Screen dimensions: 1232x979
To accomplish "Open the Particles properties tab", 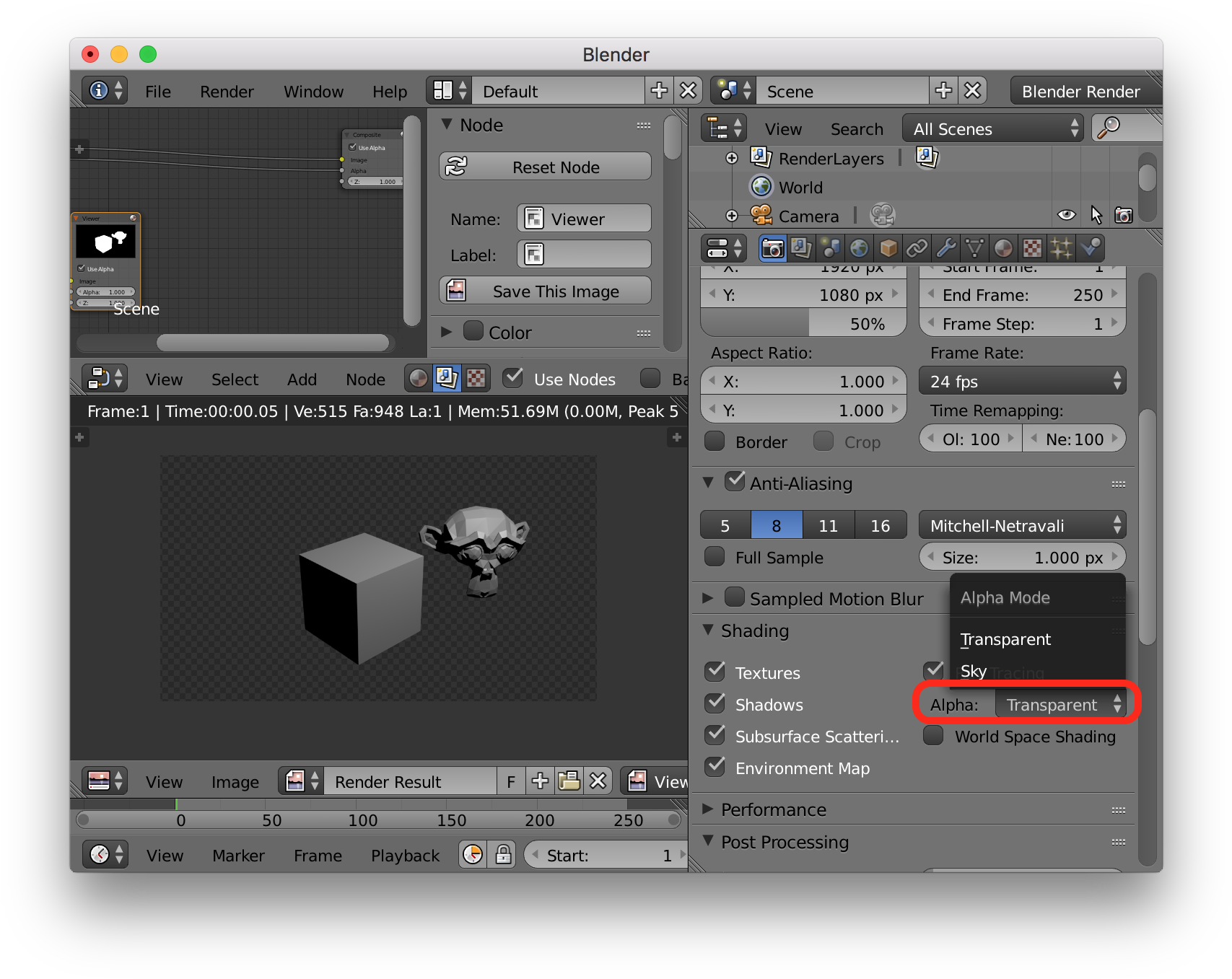I will 1062,248.
